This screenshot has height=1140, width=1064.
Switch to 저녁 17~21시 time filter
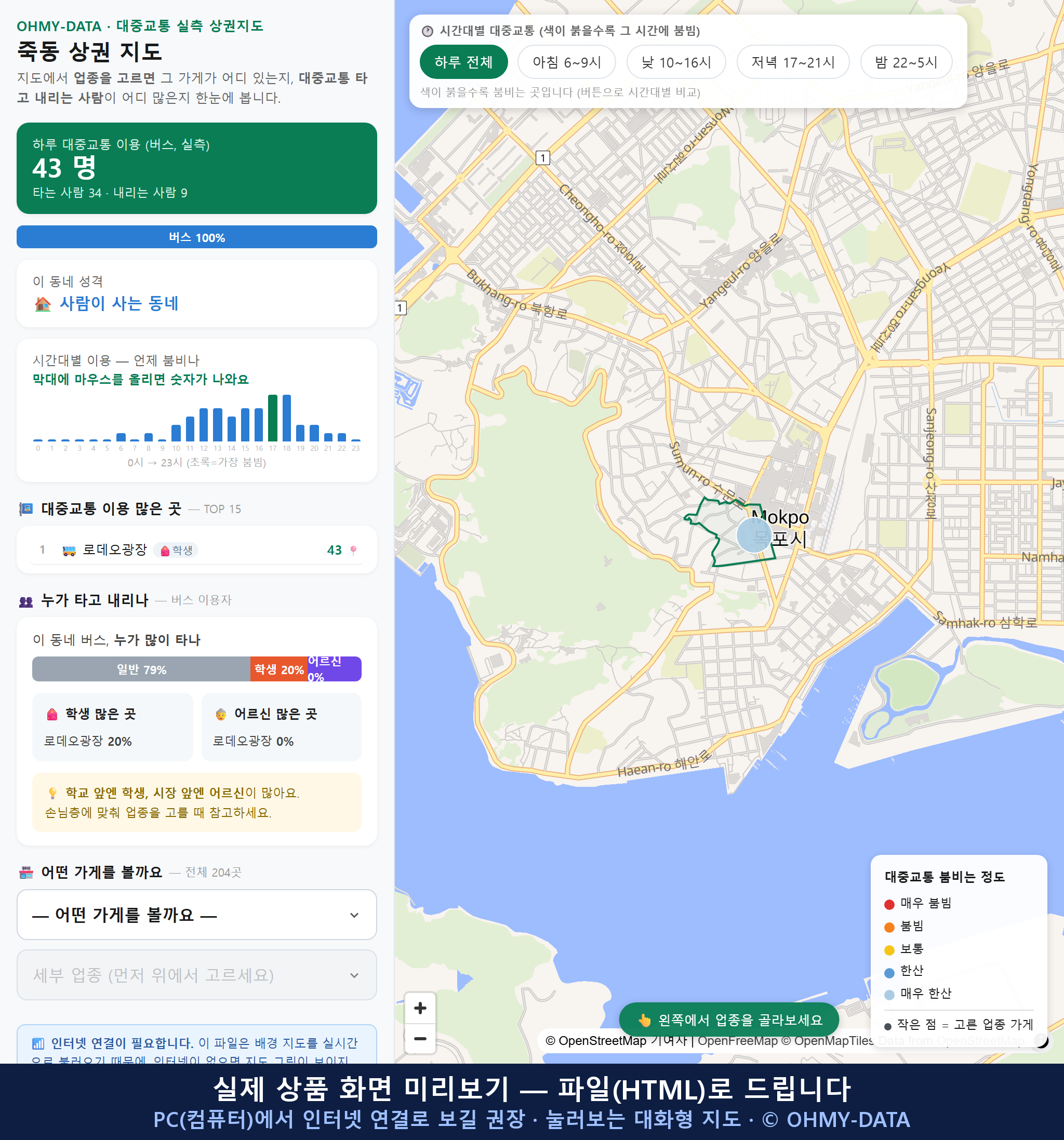pos(792,62)
